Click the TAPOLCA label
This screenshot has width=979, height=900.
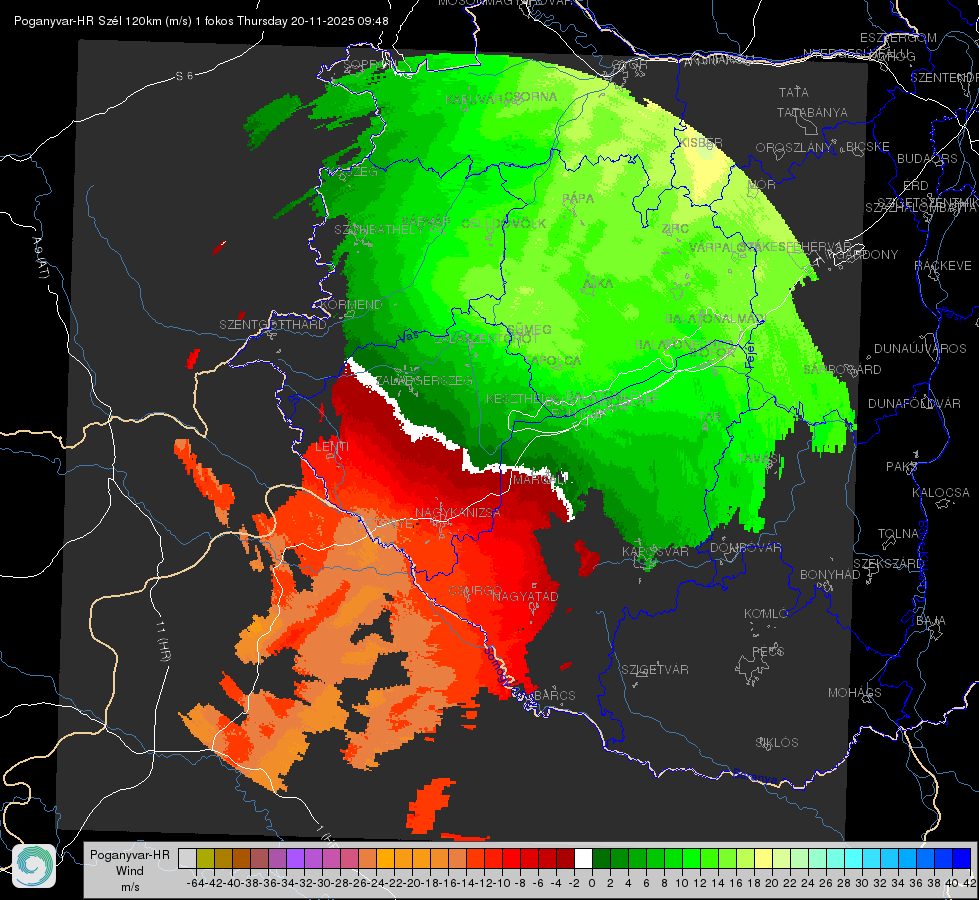(x=553, y=361)
